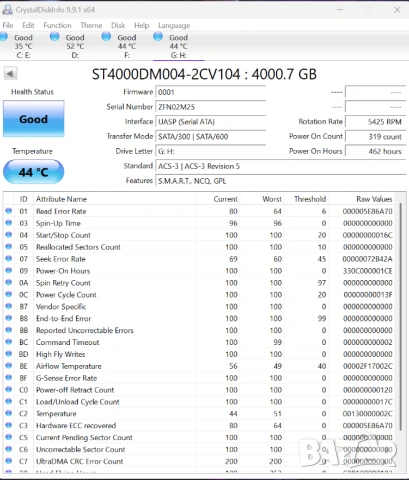Select the G: H: drive status orb
The width and height of the screenshot is (409, 480).
point(158,37)
